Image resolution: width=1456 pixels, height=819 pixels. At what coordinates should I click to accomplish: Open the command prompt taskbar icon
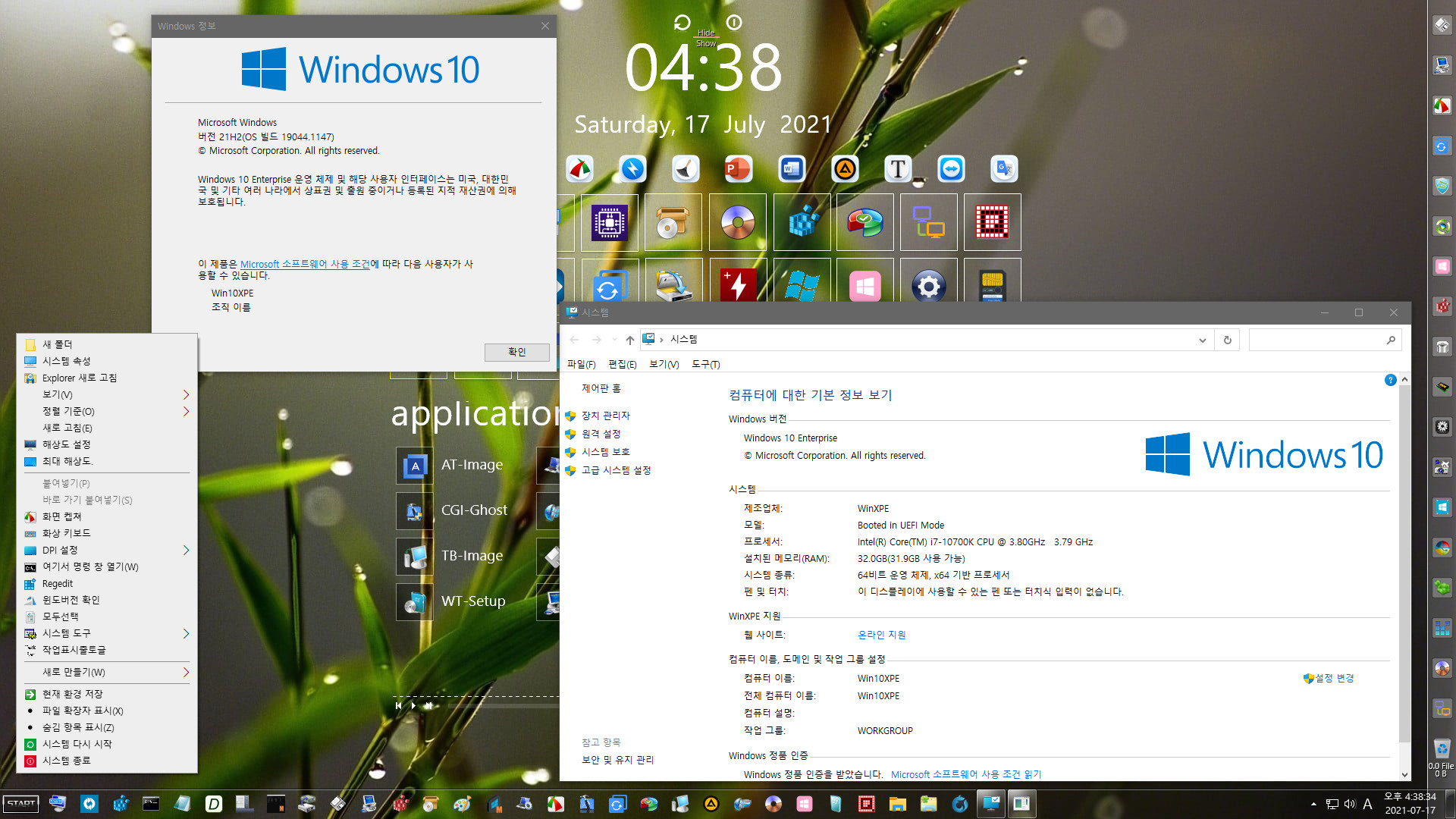pos(151,804)
